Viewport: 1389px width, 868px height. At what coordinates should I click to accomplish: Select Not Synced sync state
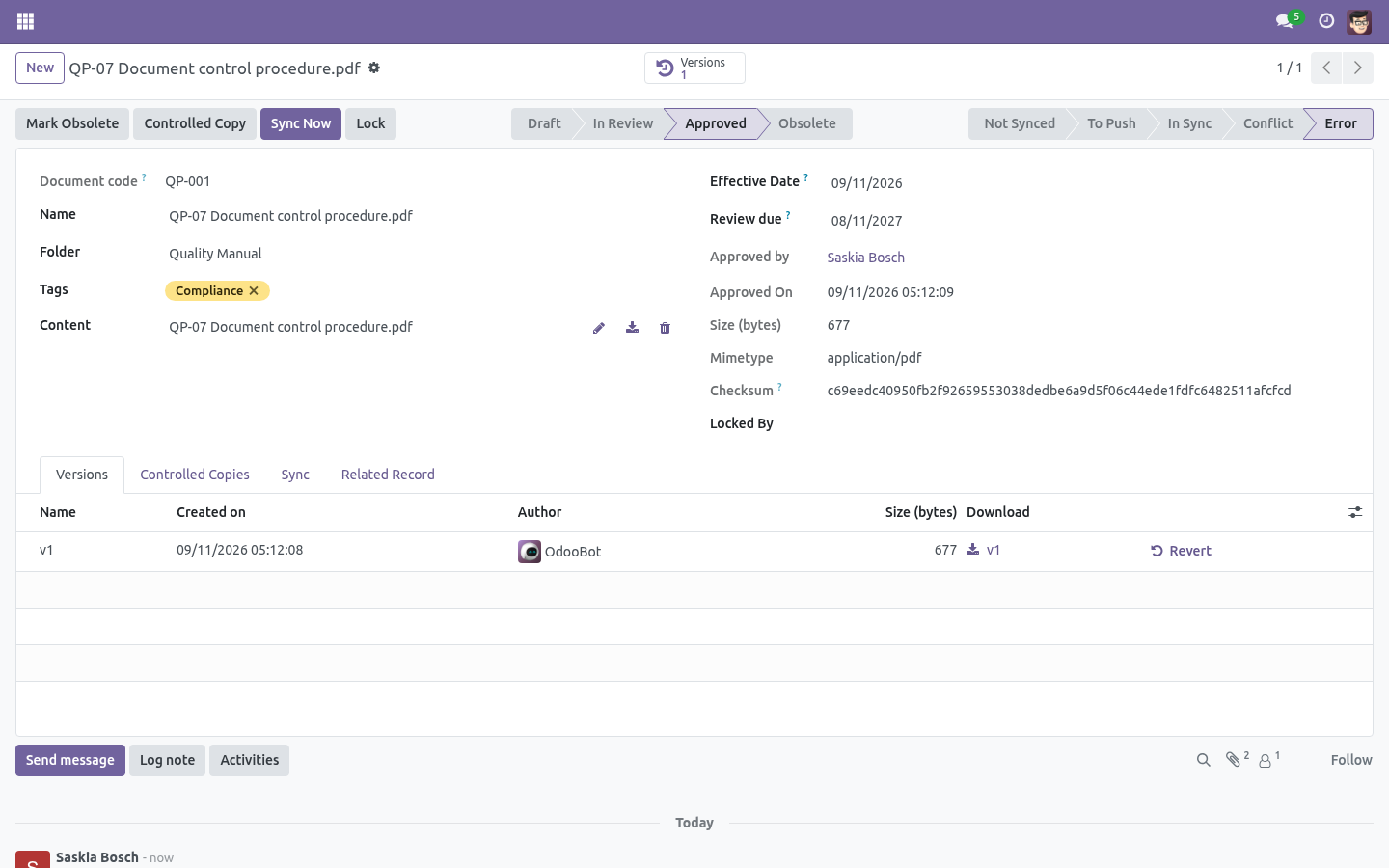click(1020, 123)
